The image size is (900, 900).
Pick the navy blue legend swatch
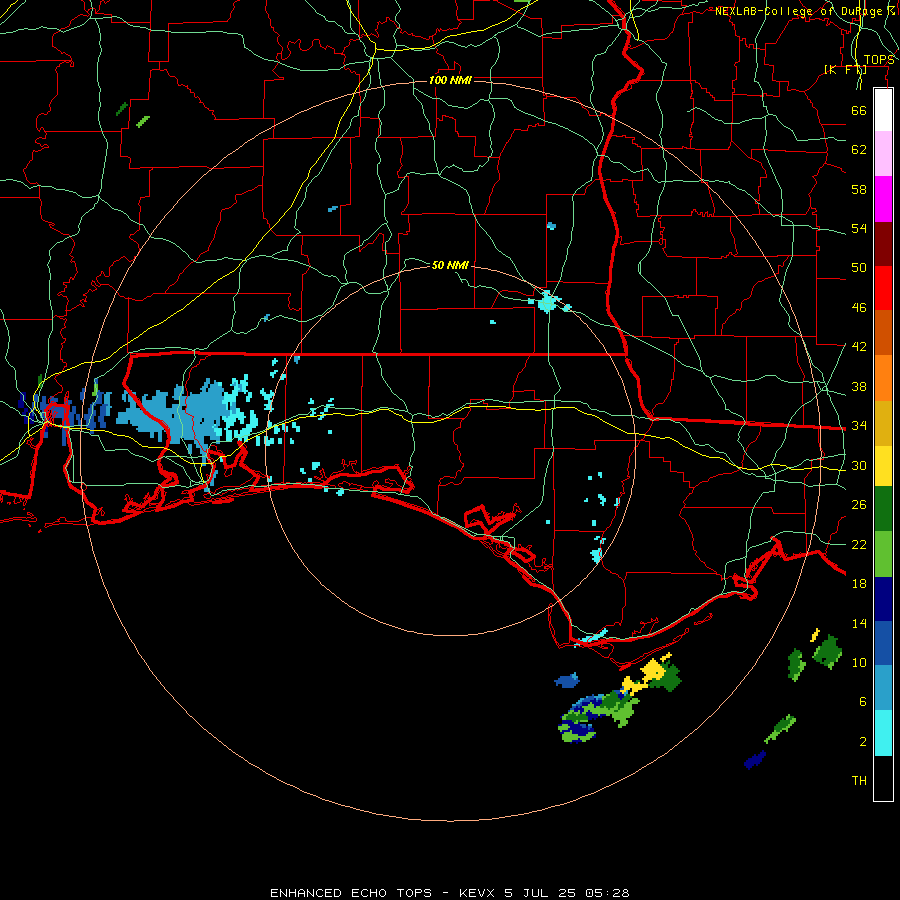(883, 599)
